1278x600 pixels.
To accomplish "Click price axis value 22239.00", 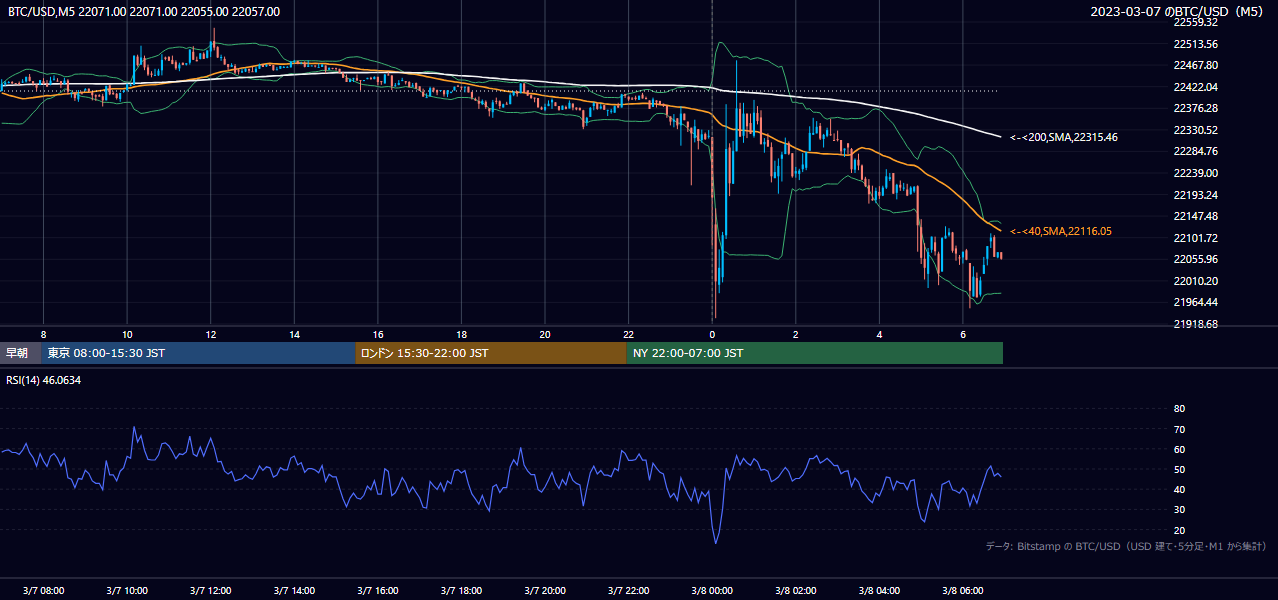I will click(1195, 173).
